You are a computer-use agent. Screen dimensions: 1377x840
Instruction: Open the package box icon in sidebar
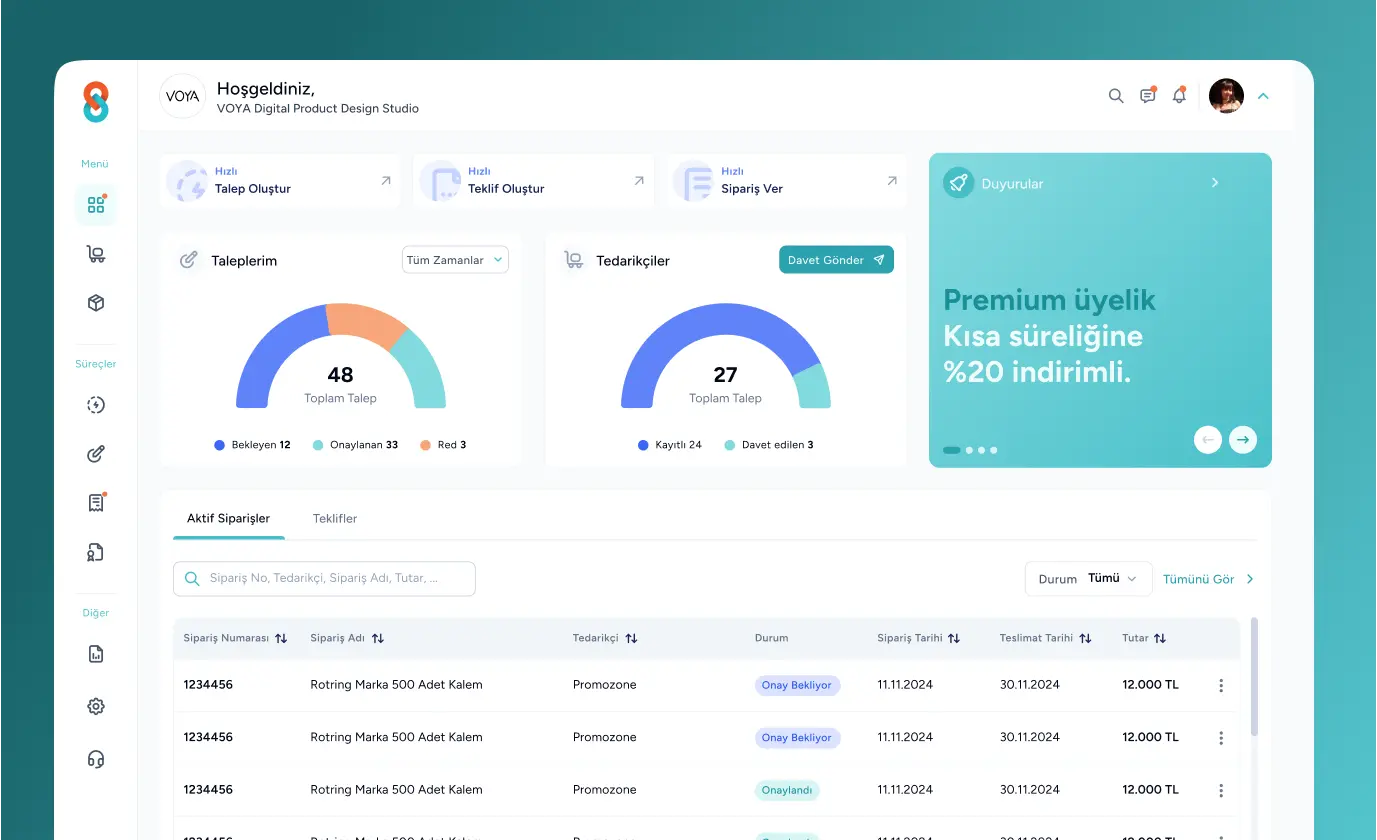tap(96, 303)
